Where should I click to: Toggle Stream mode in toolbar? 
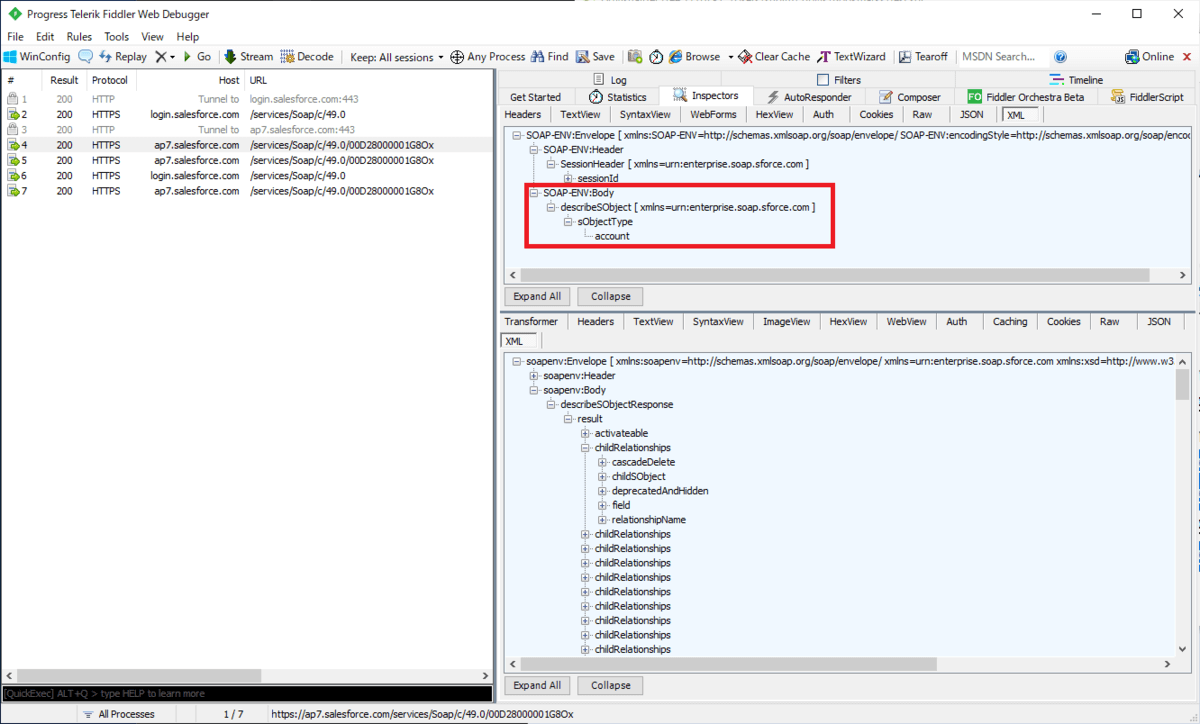248,57
